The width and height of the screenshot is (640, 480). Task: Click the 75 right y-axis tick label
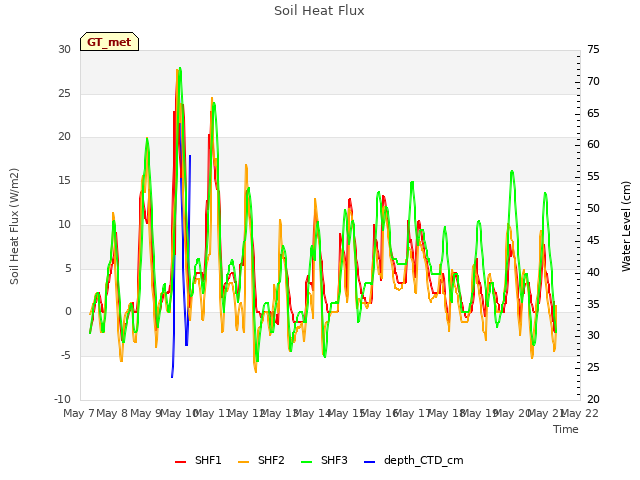[593, 49]
